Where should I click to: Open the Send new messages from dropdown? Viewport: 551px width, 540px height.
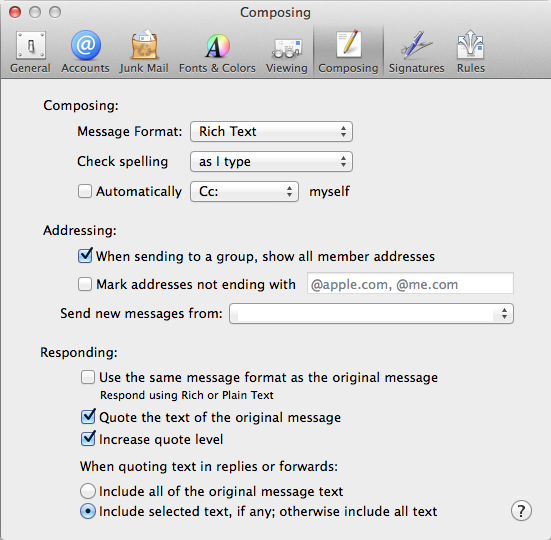371,313
